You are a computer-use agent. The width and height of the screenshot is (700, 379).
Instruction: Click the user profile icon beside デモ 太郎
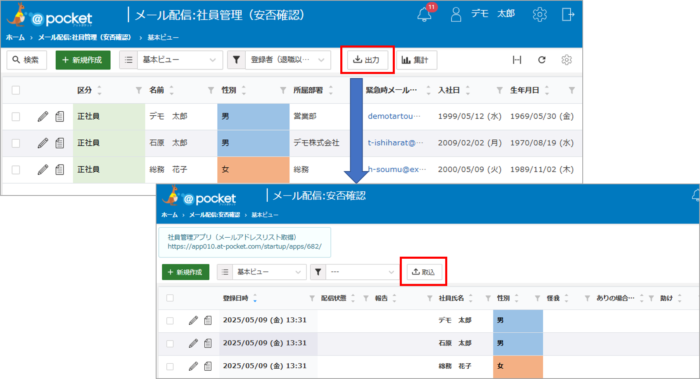point(456,14)
